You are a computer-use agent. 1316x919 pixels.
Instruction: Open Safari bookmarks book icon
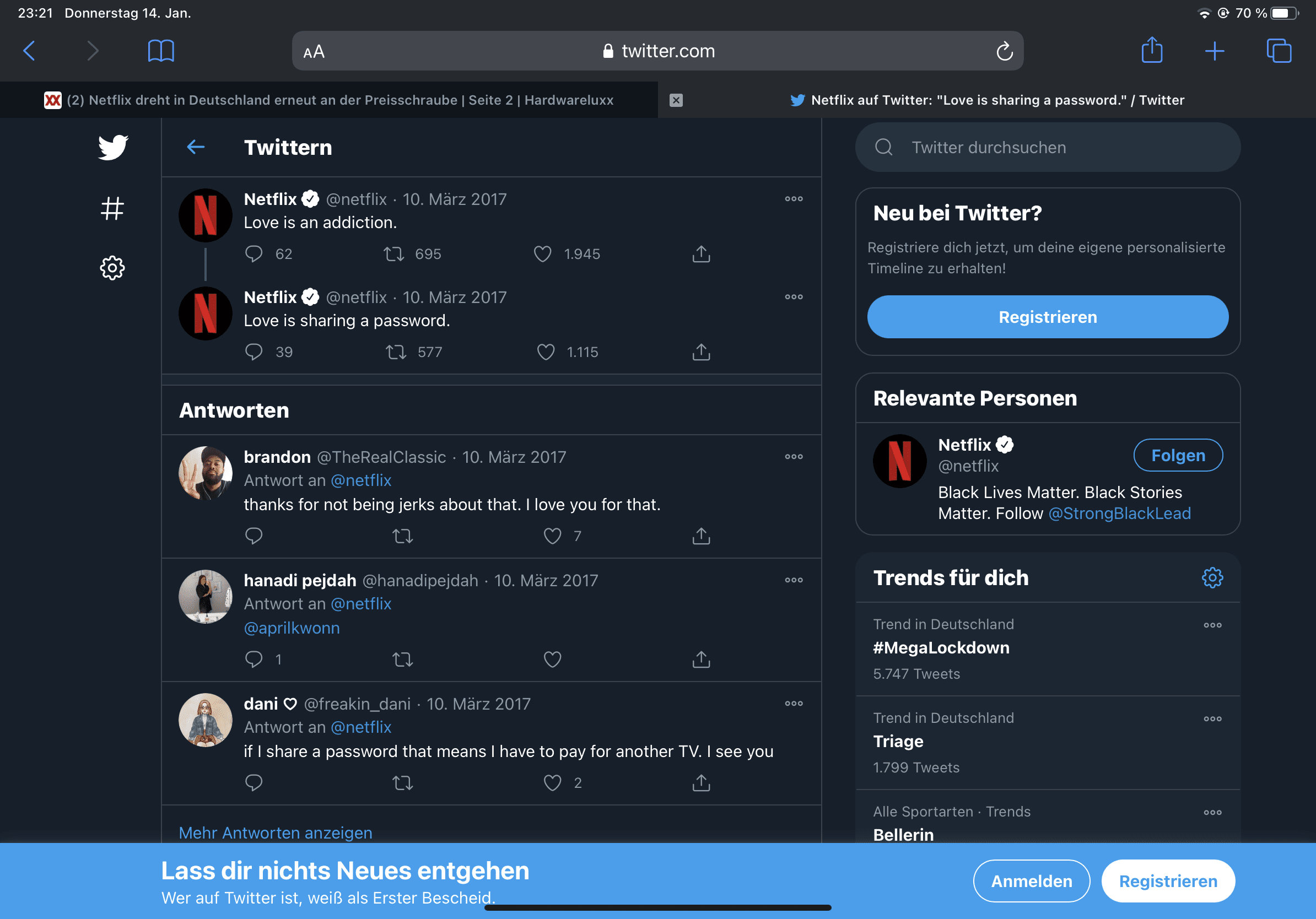(161, 51)
